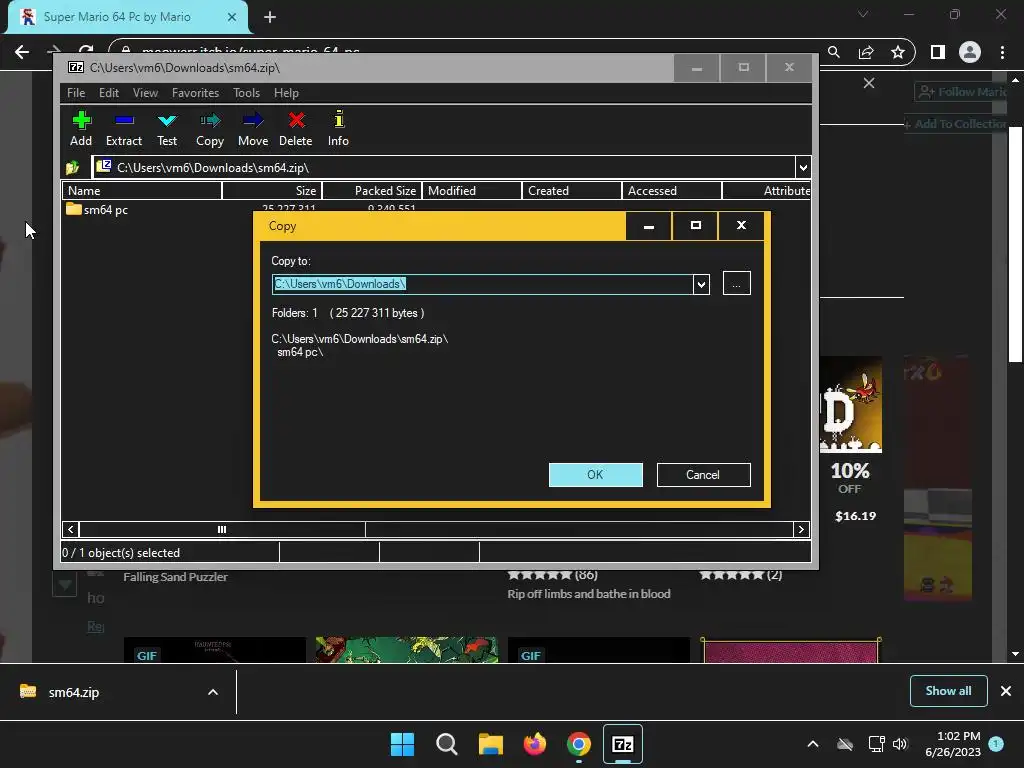The width and height of the screenshot is (1024, 768).
Task: Click the 10% OFF game thumbnail
Action: click(851, 404)
